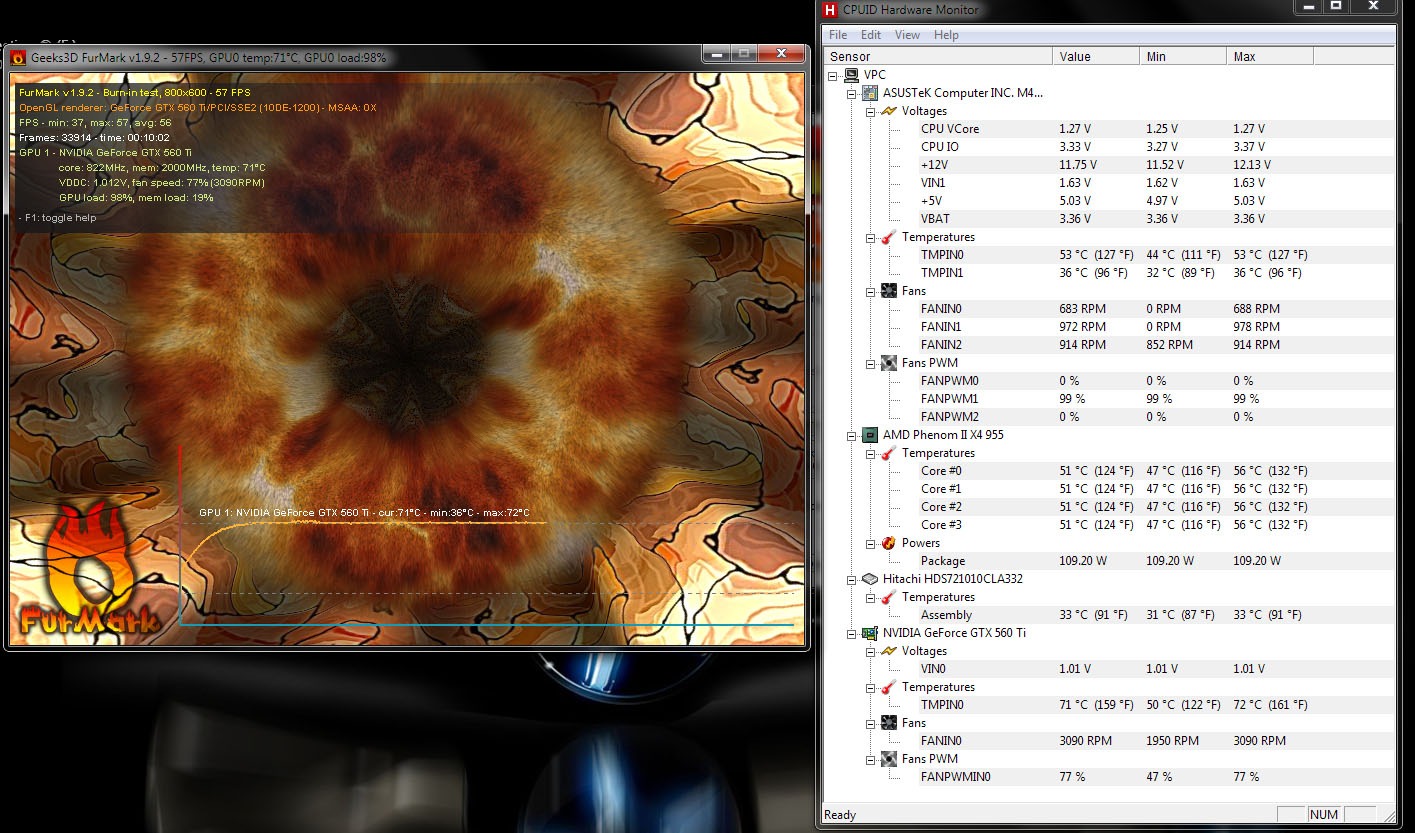Image resolution: width=1415 pixels, height=833 pixels.
Task: Click the motherboard Fans PWM icon
Action: (888, 363)
